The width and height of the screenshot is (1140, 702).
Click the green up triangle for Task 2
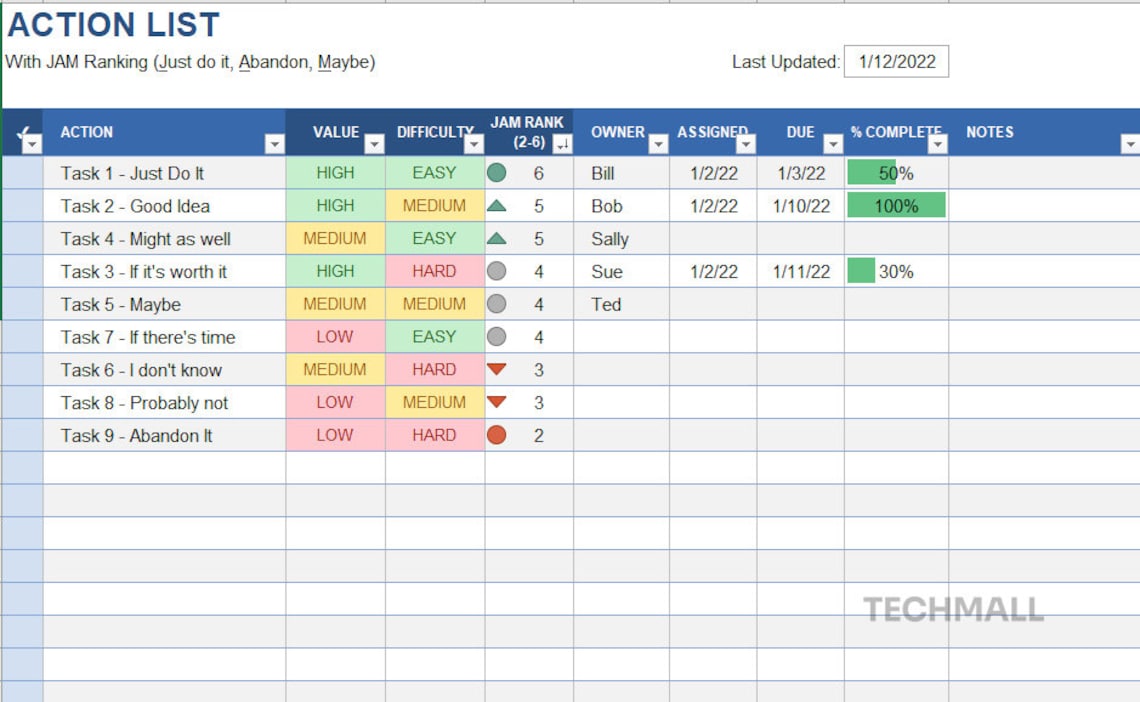pos(497,206)
